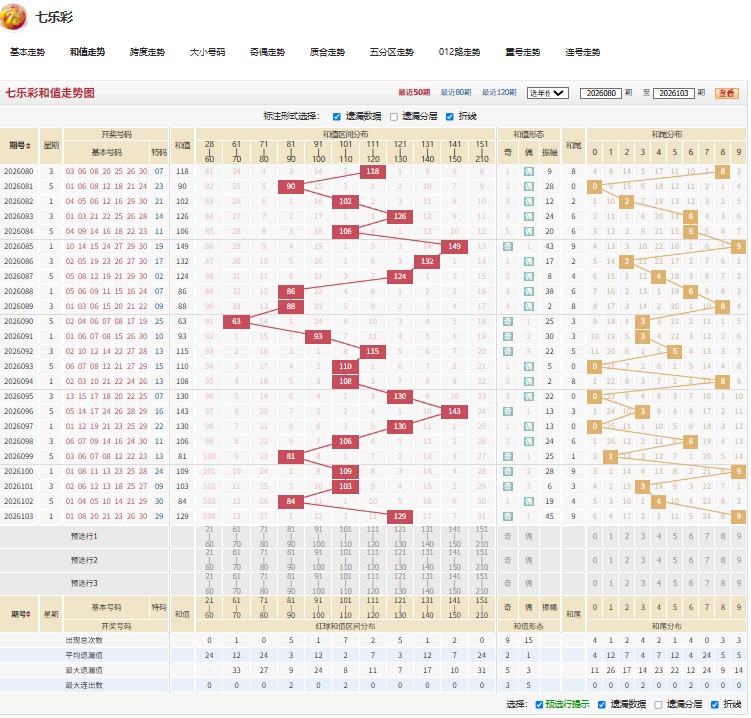The width and height of the screenshot is (751, 718).
Task: Select the 偶 cell in 预选行2
Action: tap(529, 560)
